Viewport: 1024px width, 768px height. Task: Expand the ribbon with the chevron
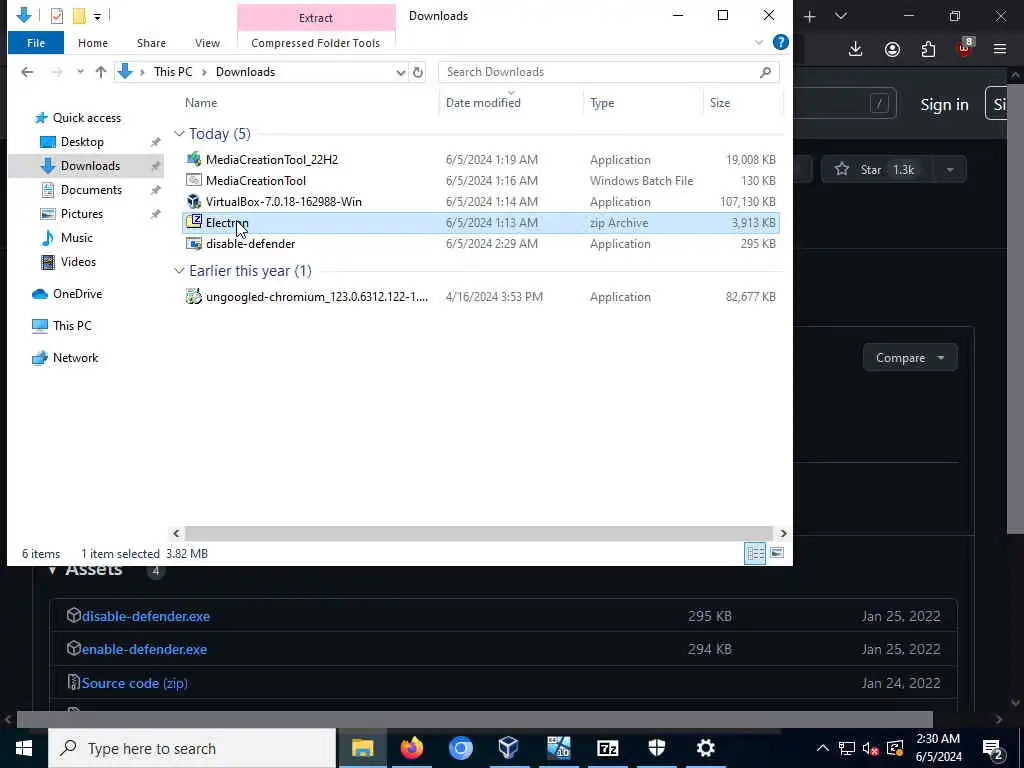(x=759, y=42)
